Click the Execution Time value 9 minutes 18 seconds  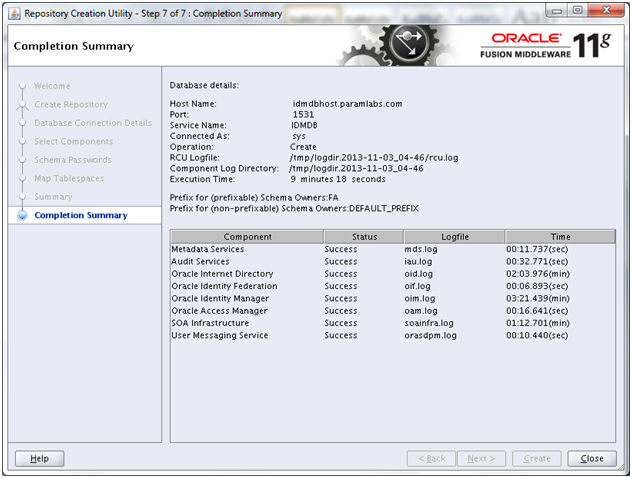(x=338, y=179)
